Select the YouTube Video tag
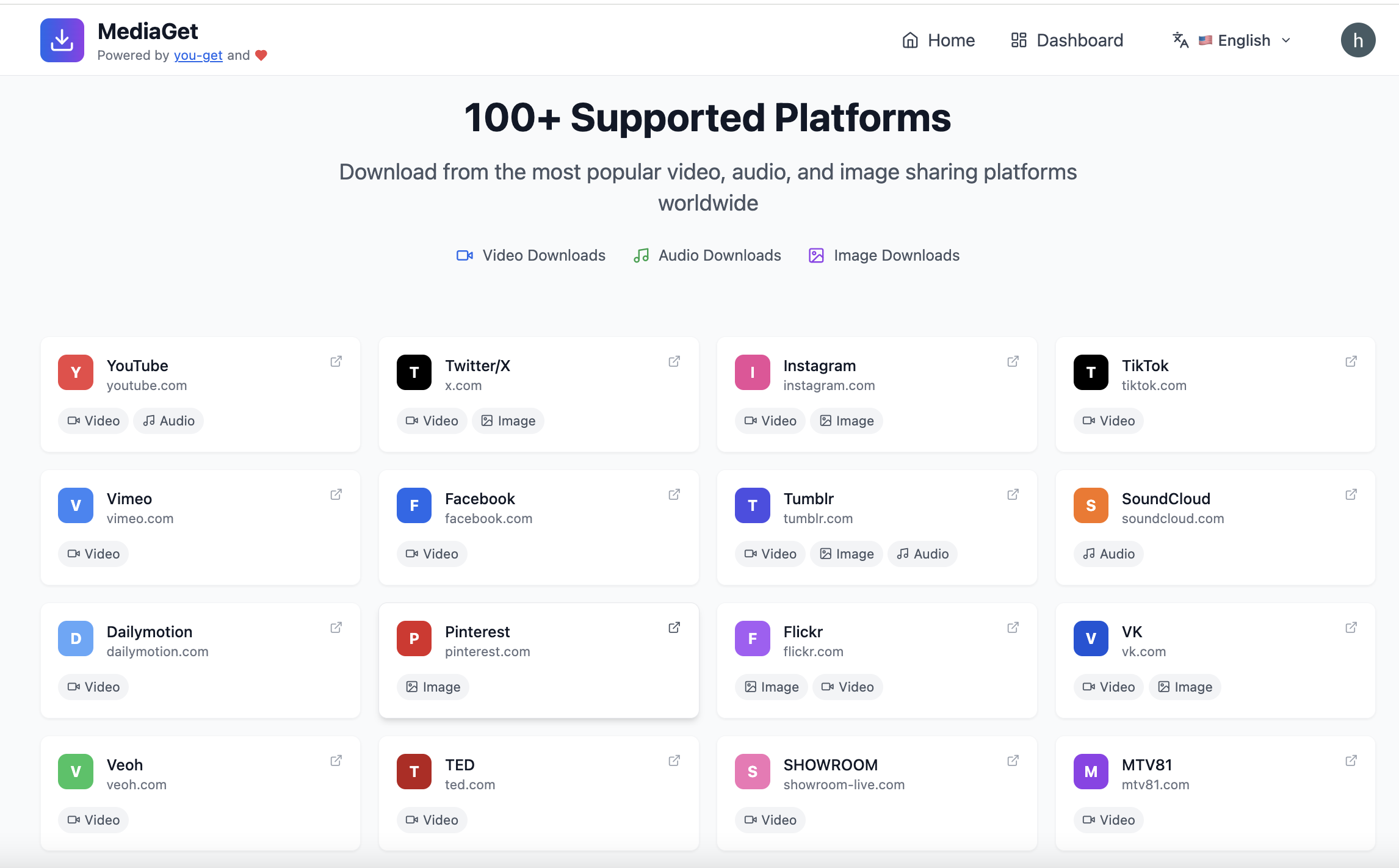Image resolution: width=1399 pixels, height=868 pixels. click(93, 421)
